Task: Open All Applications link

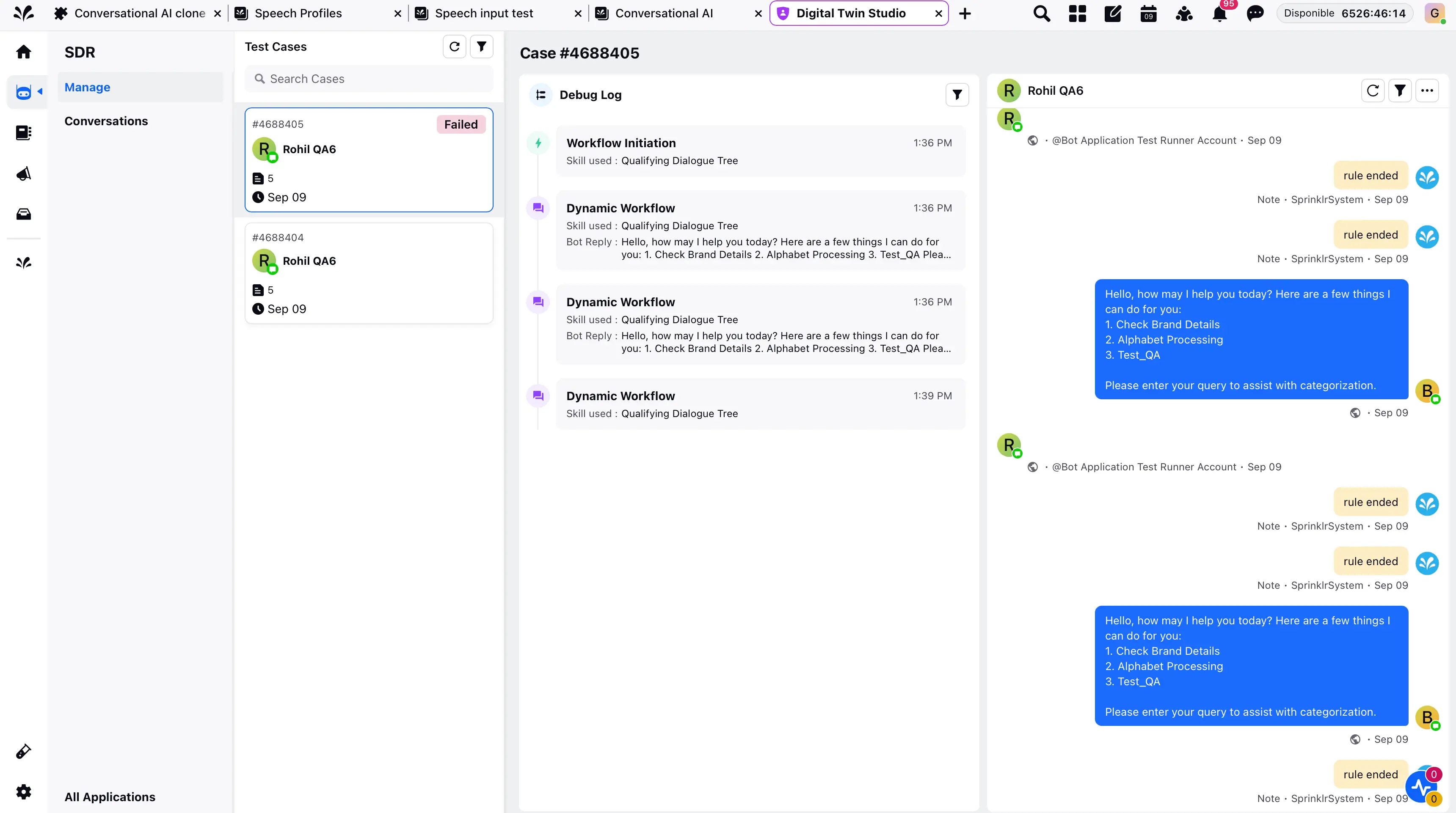Action: click(110, 797)
